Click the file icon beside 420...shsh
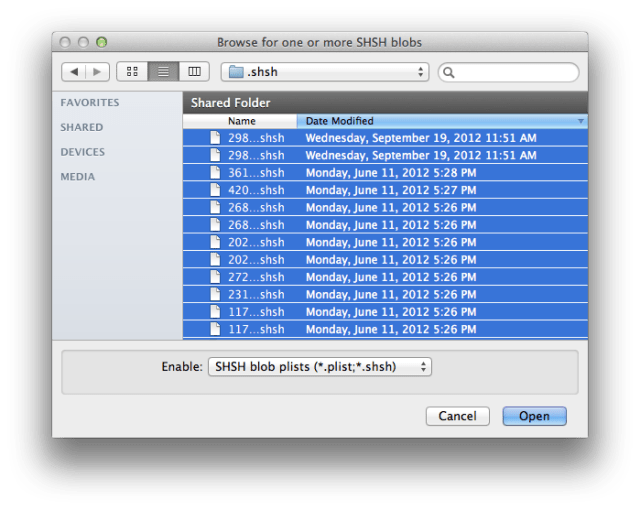This screenshot has height=510, width=640. (x=215, y=190)
